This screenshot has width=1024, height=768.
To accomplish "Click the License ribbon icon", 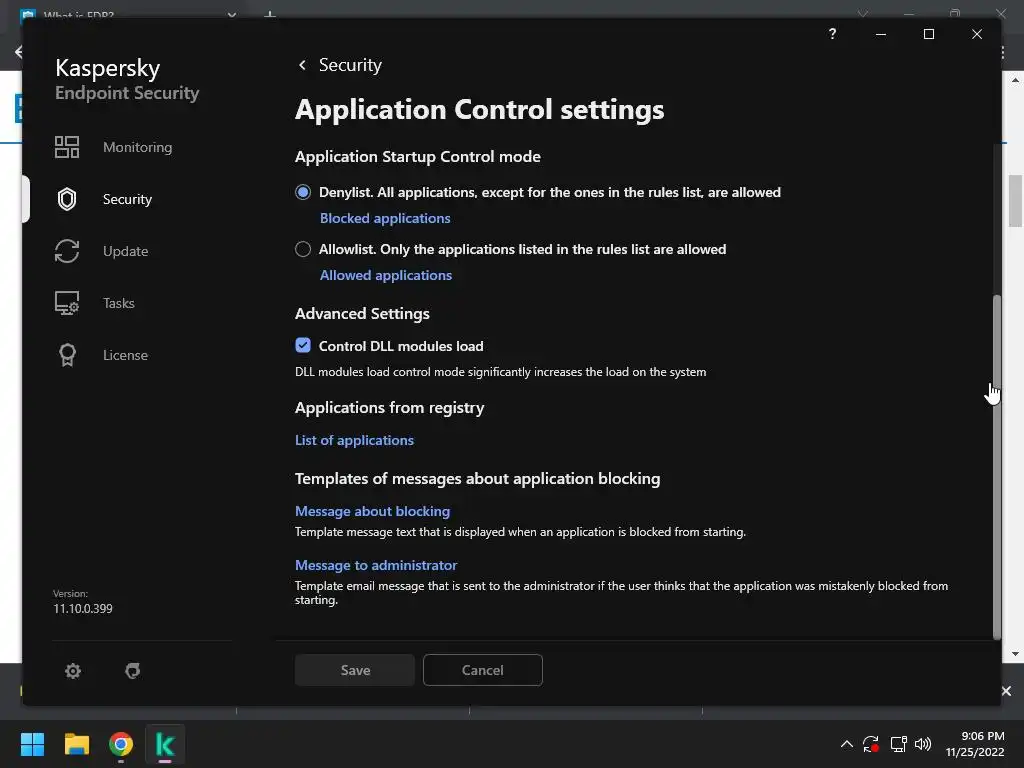I will pos(67,355).
